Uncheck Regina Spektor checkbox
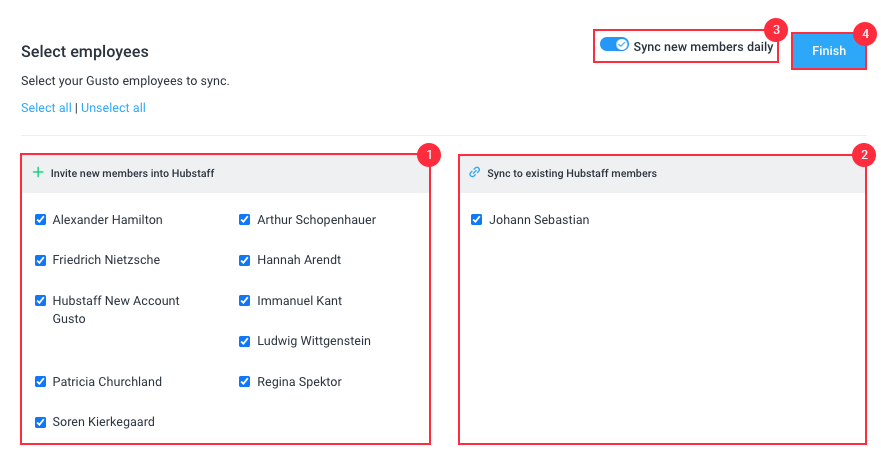Screen dimensions: 881x461 coord(244,382)
